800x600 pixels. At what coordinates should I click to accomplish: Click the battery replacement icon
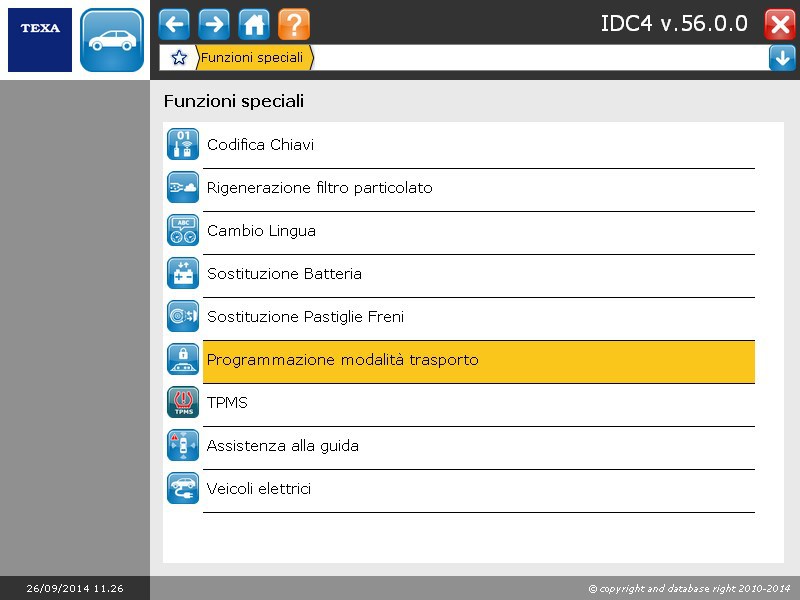183,273
